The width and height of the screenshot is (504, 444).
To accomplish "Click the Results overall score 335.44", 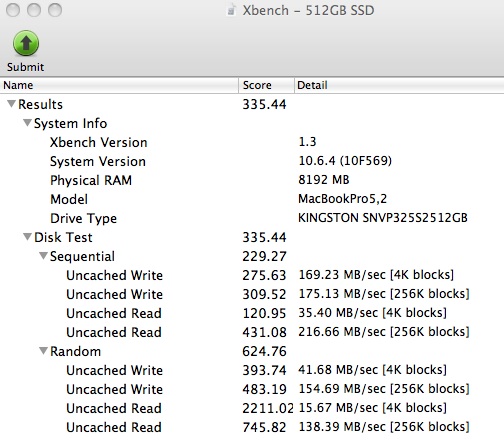I will (x=264, y=104).
